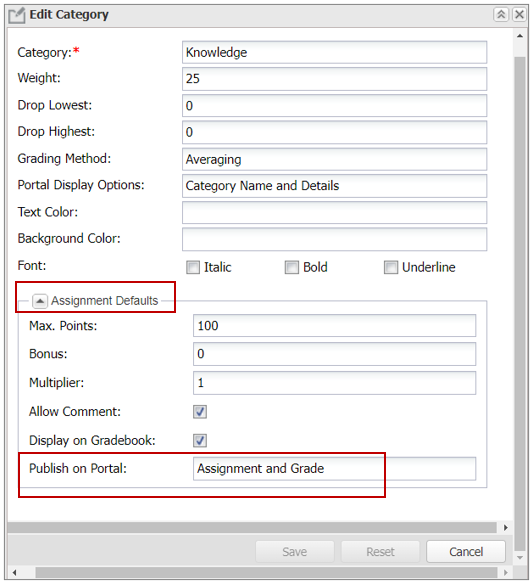Open the Publish on Portal dropdown

tap(334, 469)
